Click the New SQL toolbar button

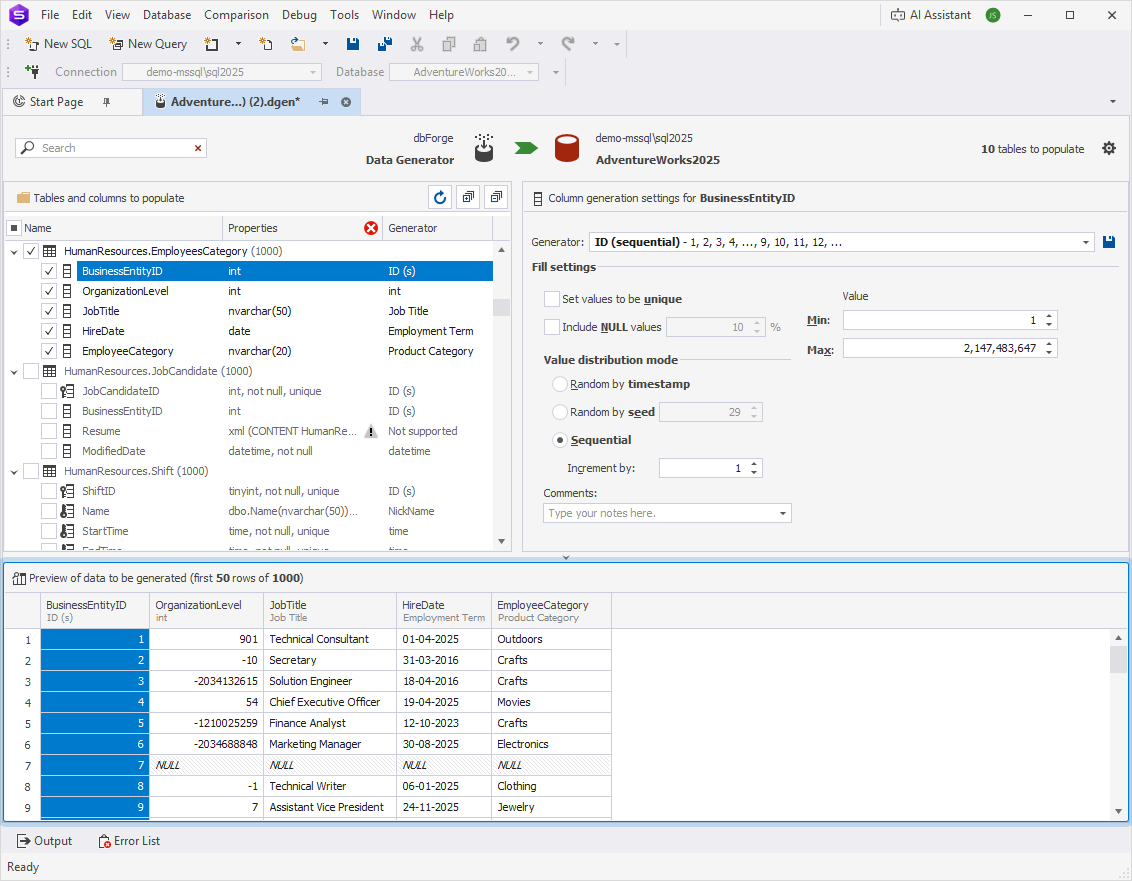pyautogui.click(x=58, y=44)
